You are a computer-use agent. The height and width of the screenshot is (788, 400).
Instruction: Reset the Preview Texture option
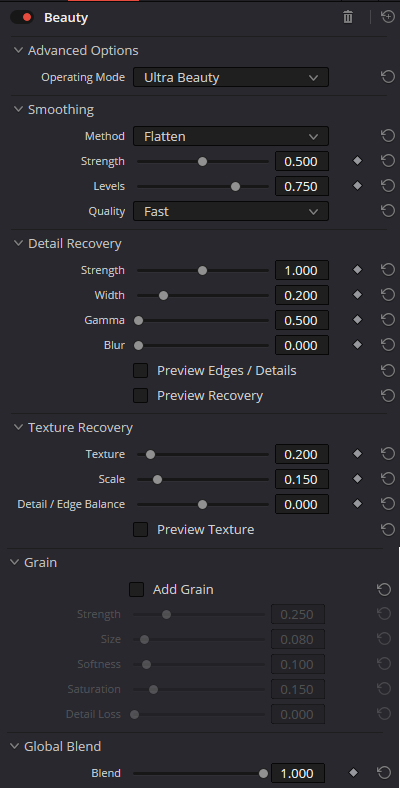[387, 529]
